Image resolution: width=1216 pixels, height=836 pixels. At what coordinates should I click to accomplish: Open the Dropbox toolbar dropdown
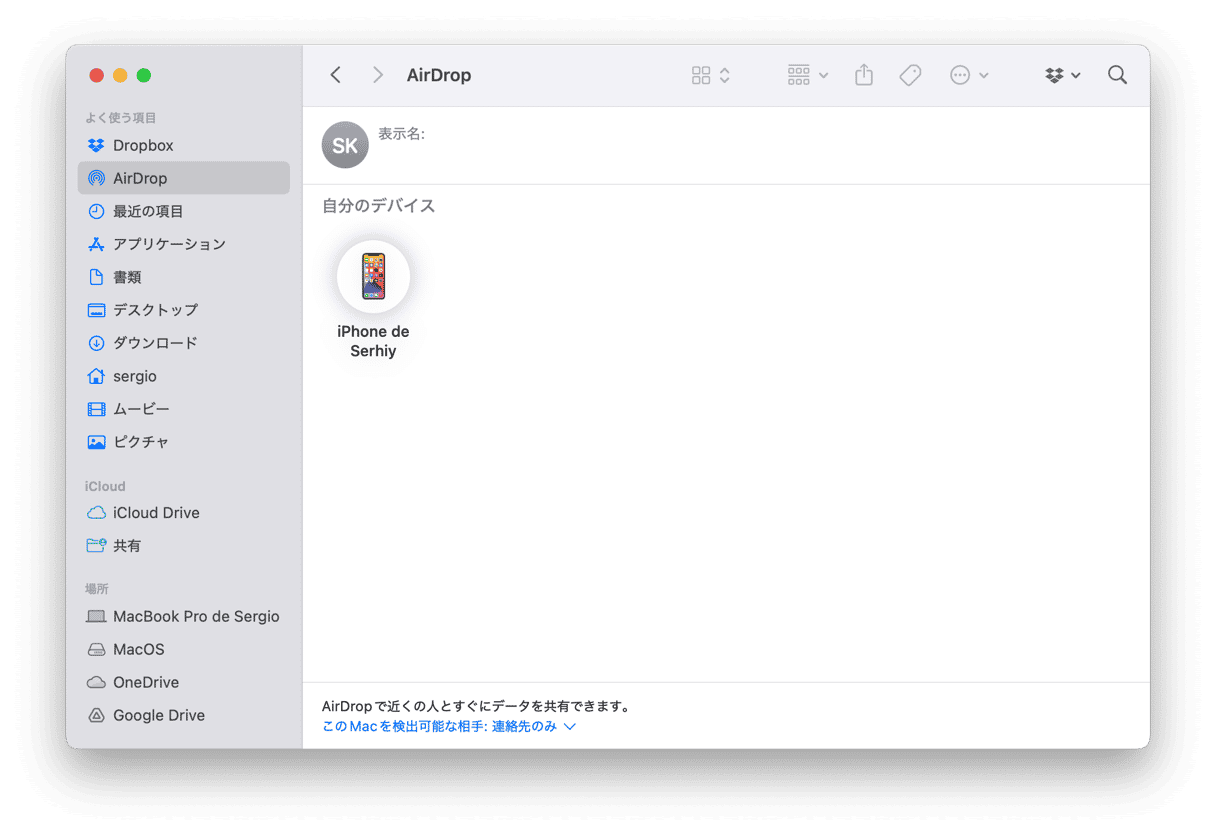tap(1063, 75)
